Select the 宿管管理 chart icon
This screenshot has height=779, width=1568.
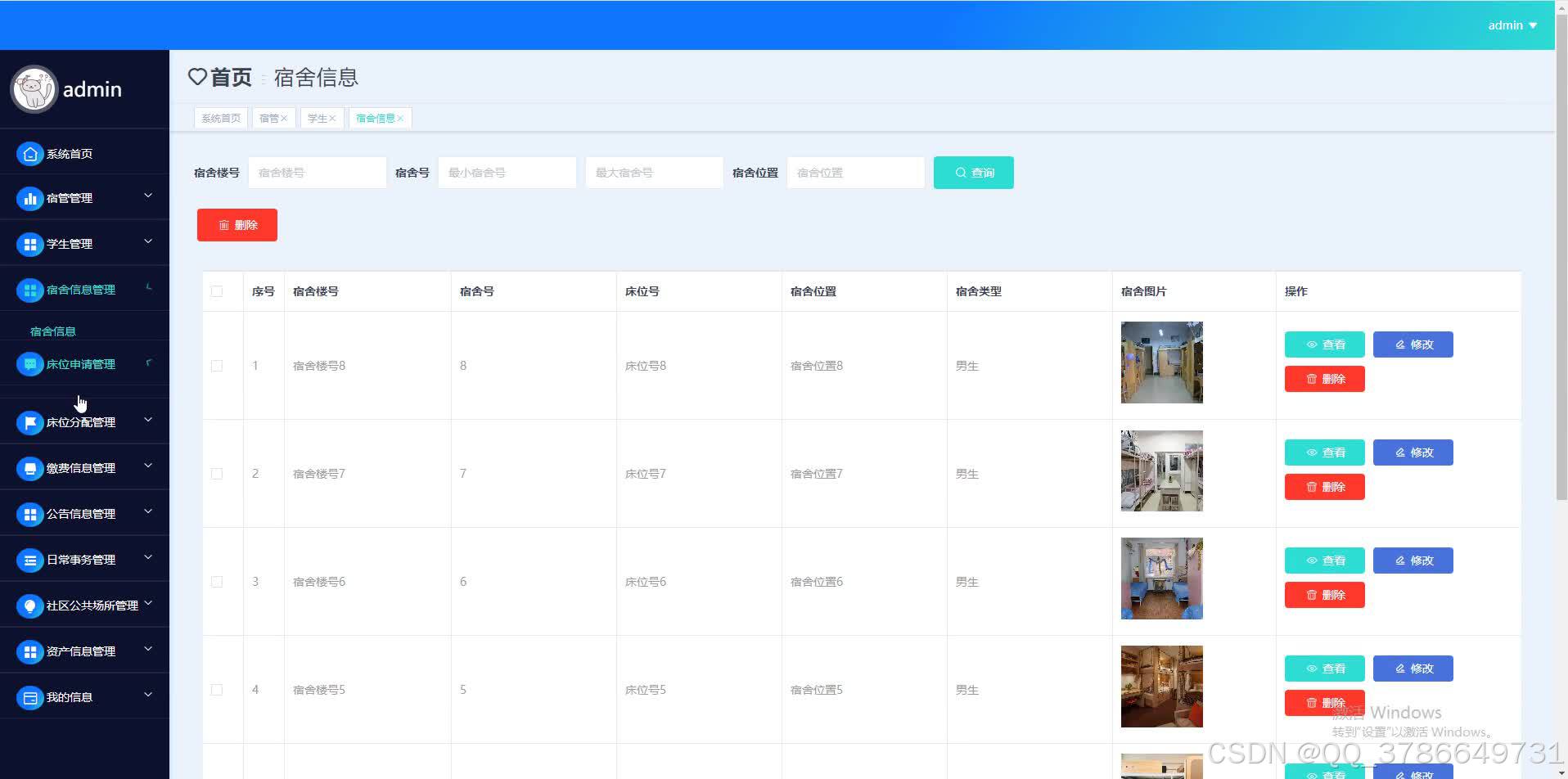[x=29, y=197]
